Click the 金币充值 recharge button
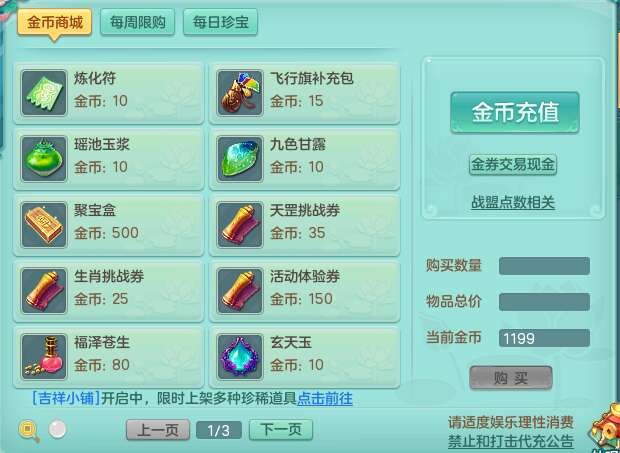Screen dimensions: 620x453 click(x=515, y=113)
